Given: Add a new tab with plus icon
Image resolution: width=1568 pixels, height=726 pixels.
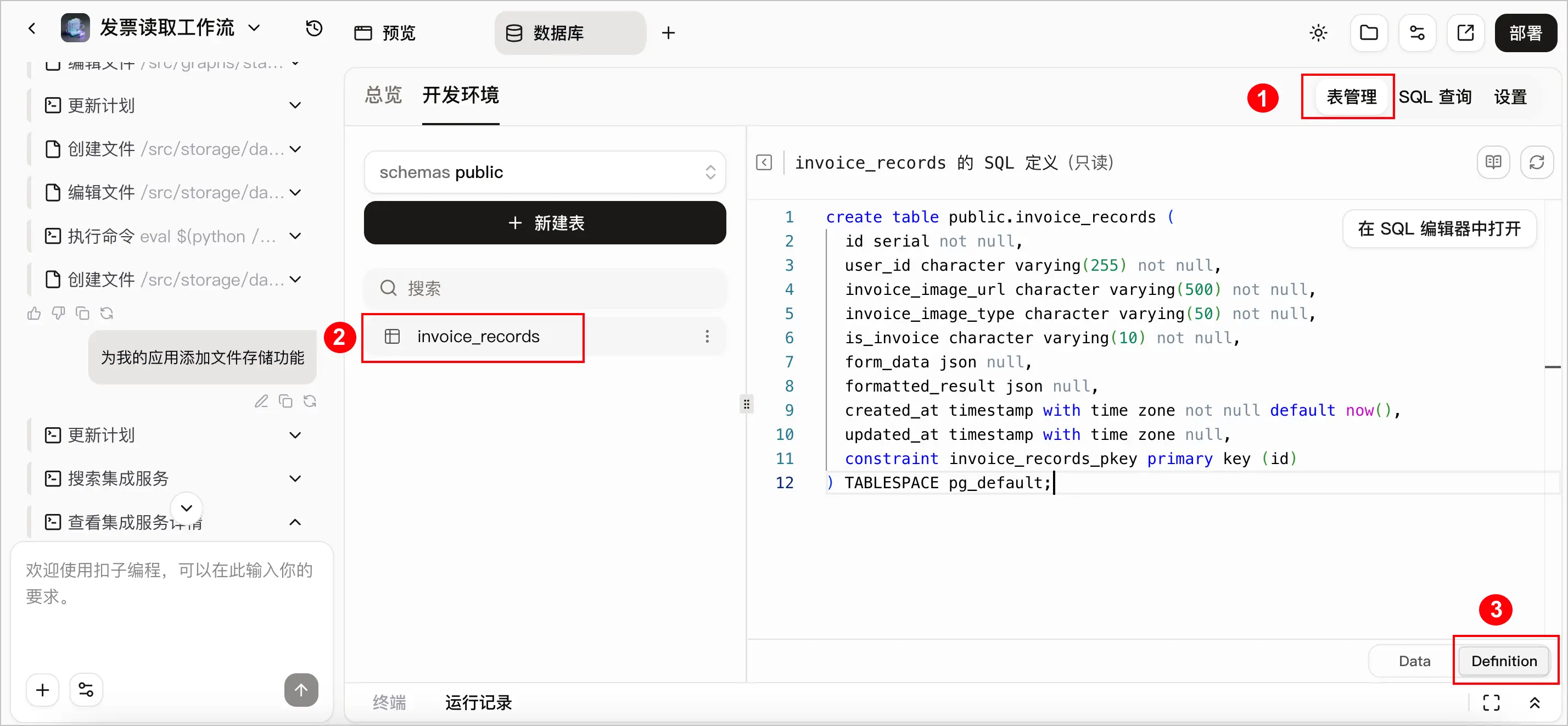Looking at the screenshot, I should coord(668,33).
